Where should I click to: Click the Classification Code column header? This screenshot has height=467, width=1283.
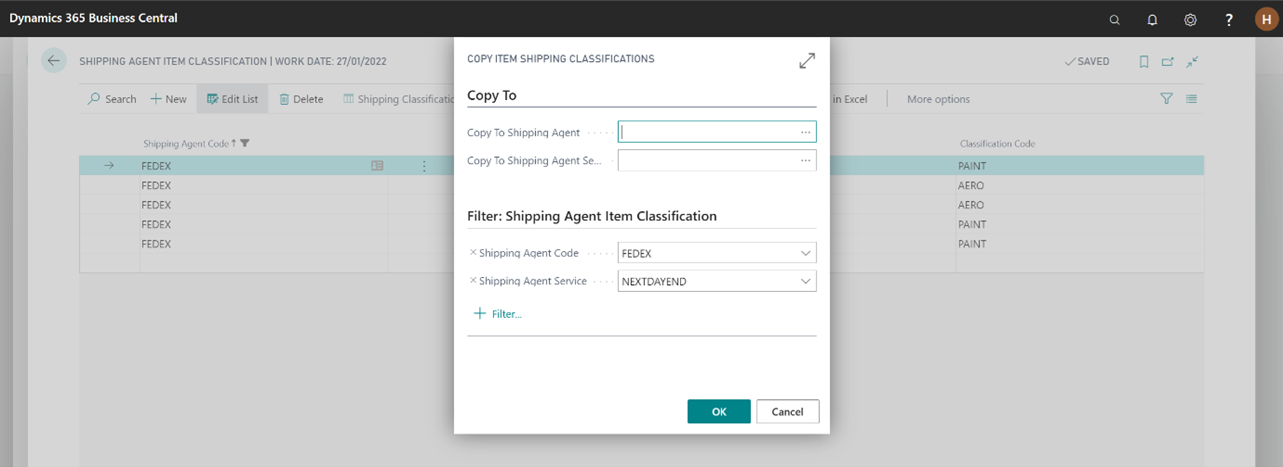pos(997,144)
